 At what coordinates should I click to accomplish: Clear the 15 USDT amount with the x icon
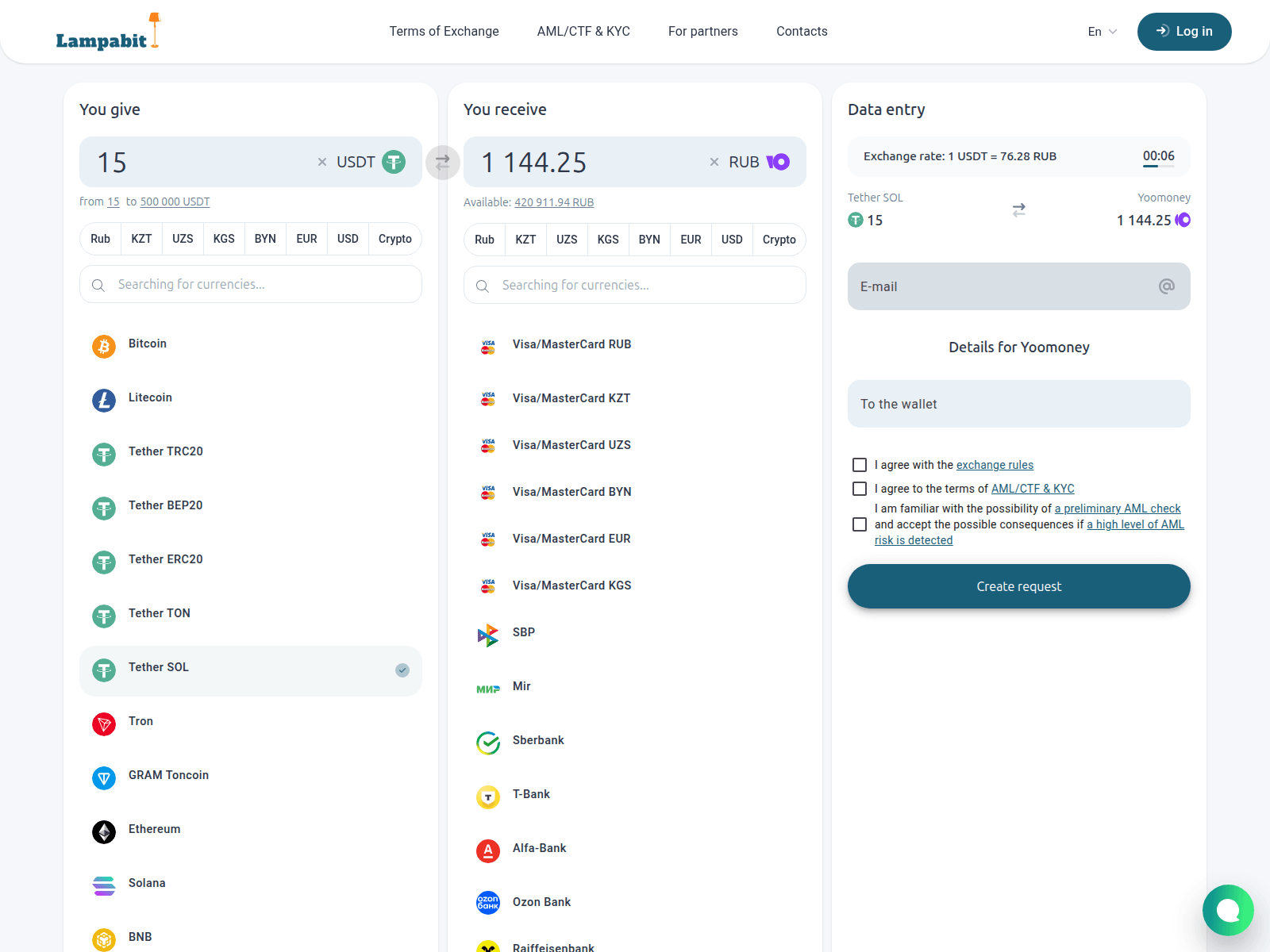[322, 162]
